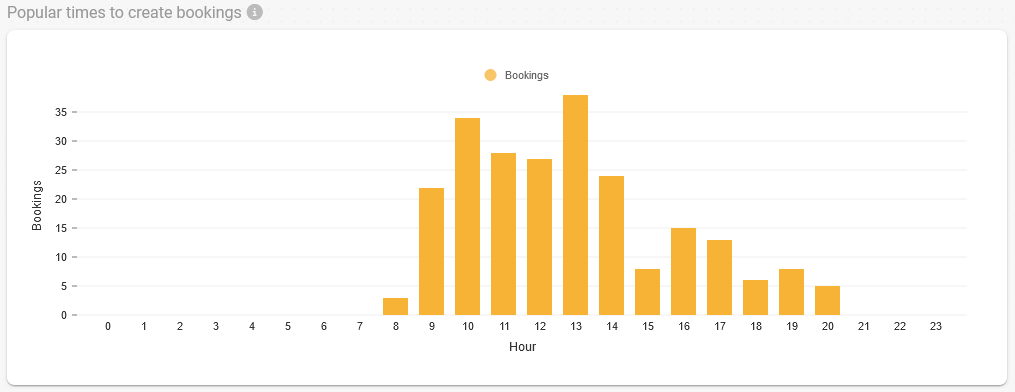Select the bar at hour 17
This screenshot has width=1015, height=392.
click(x=719, y=278)
